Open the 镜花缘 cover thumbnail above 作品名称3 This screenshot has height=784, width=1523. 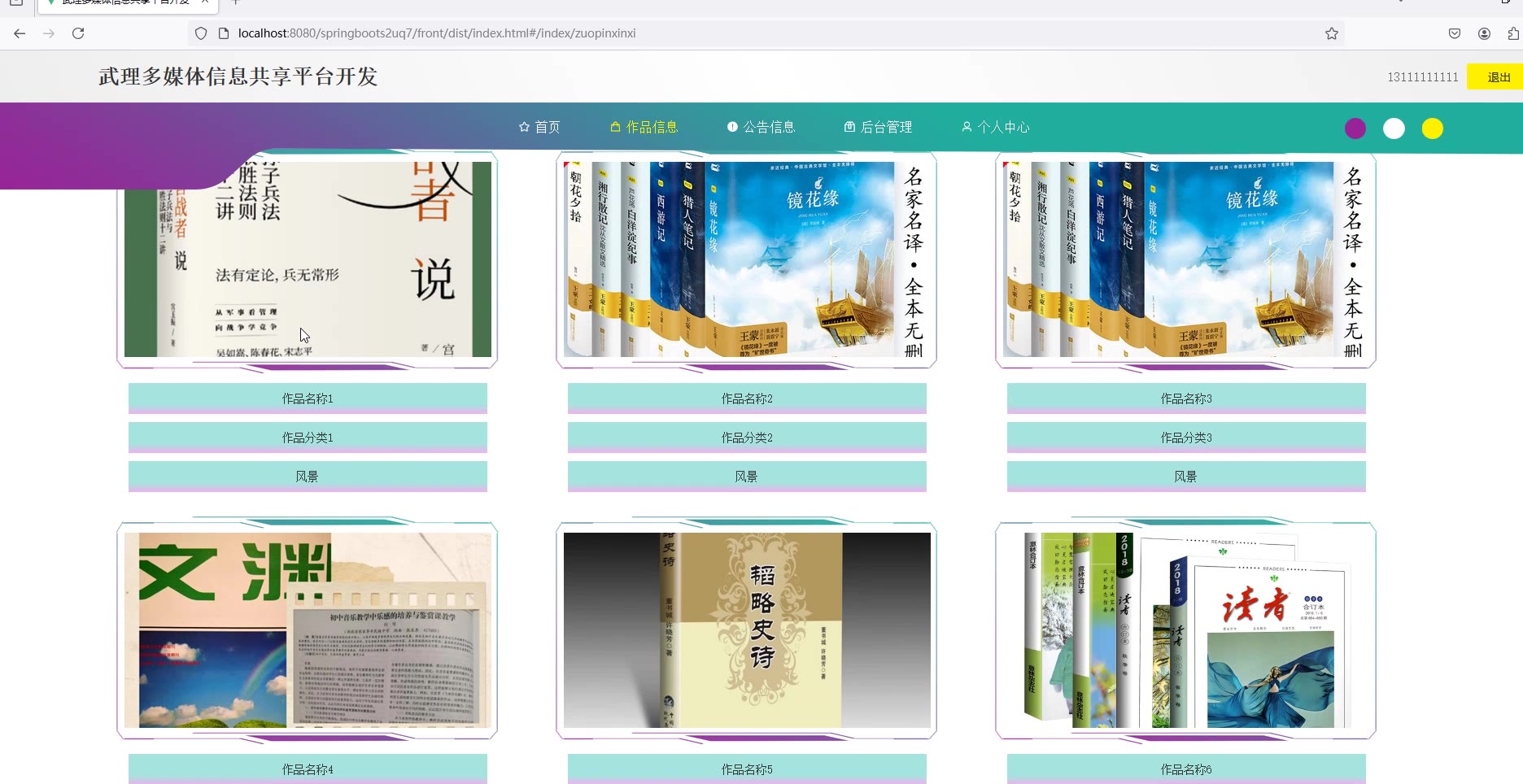click(x=1186, y=259)
